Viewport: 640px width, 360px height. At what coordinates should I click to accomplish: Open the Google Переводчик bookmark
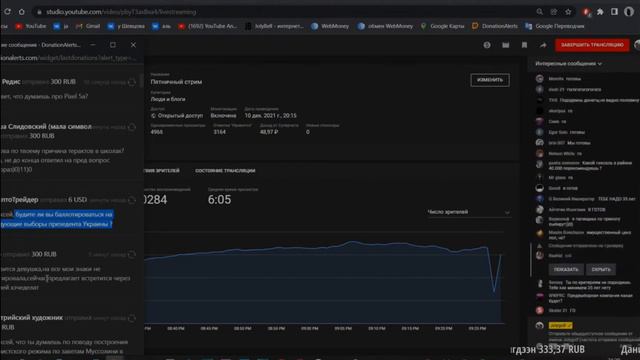coord(555,26)
